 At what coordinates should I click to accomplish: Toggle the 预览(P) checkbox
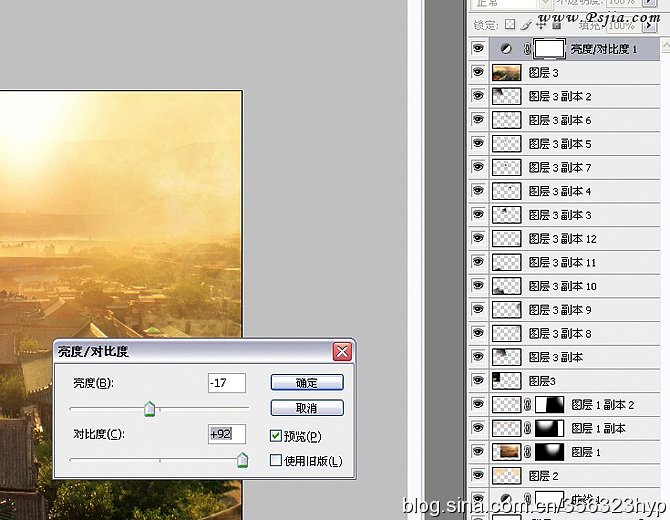pos(276,436)
